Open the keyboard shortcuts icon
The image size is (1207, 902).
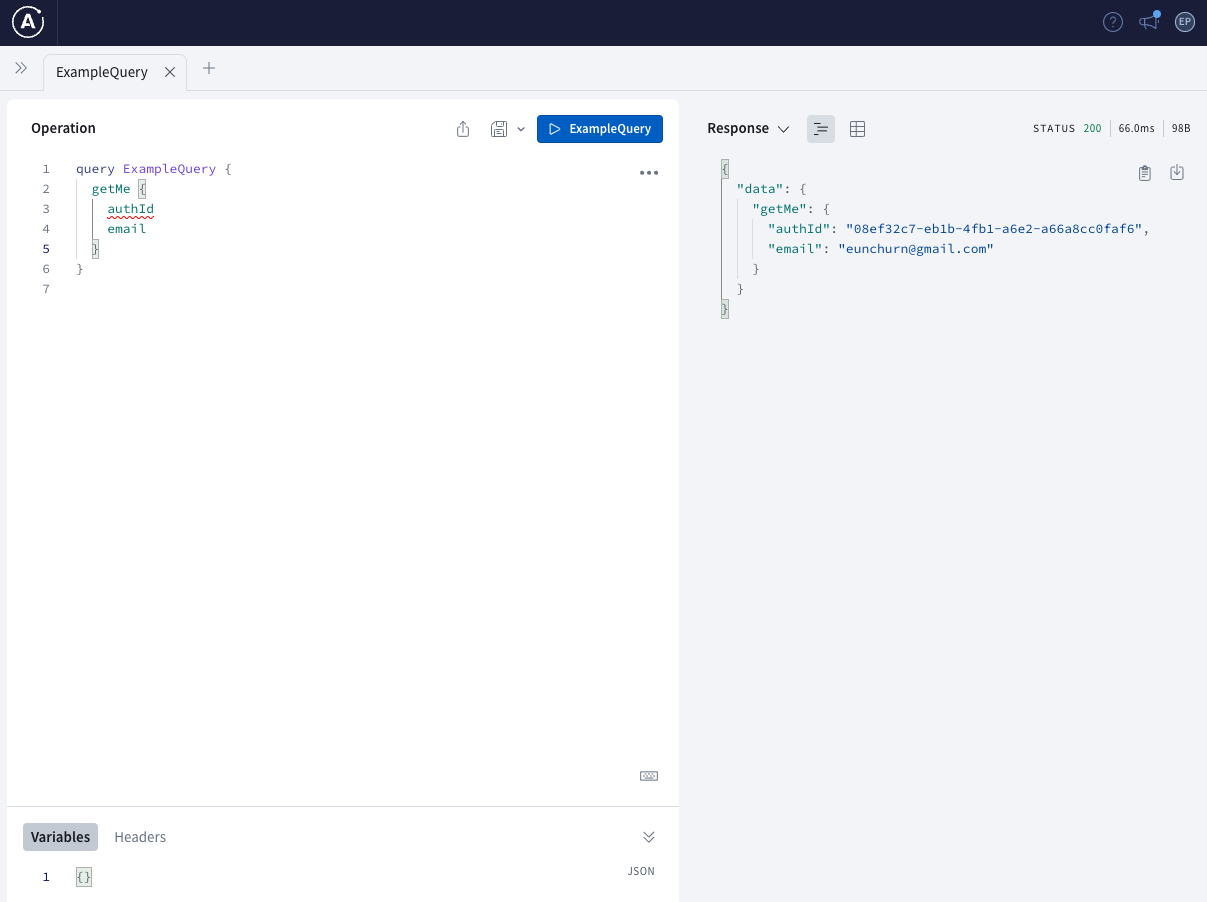click(x=649, y=776)
